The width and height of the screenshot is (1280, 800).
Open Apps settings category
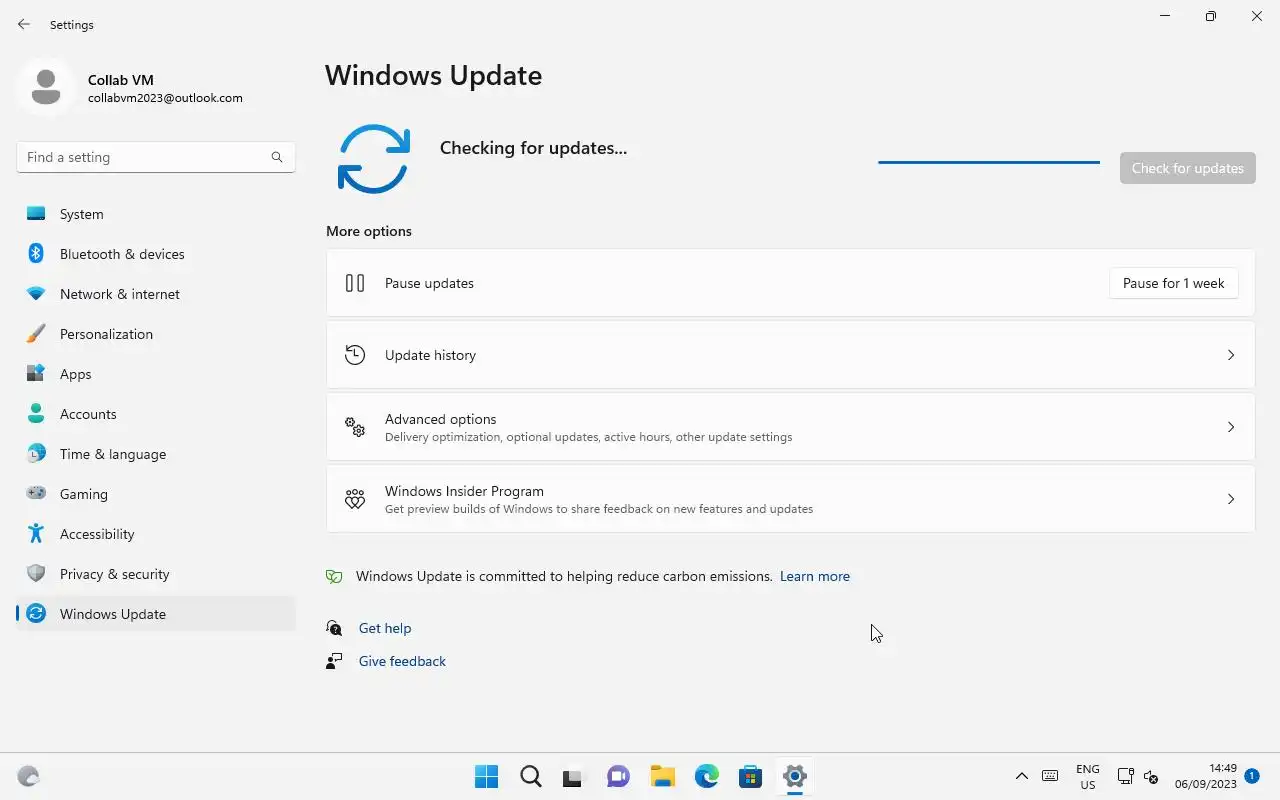(x=156, y=374)
